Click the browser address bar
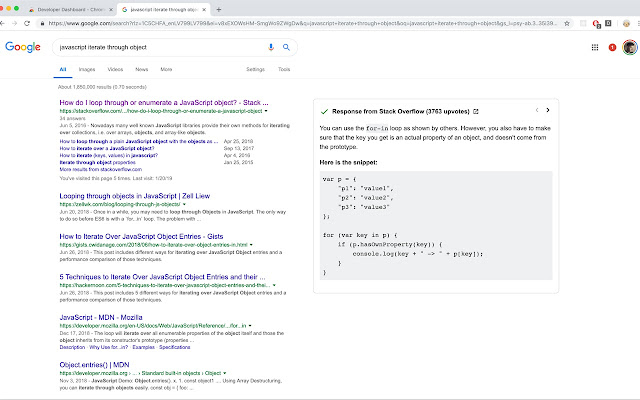Viewport: 640px width, 400px height. click(x=302, y=23)
